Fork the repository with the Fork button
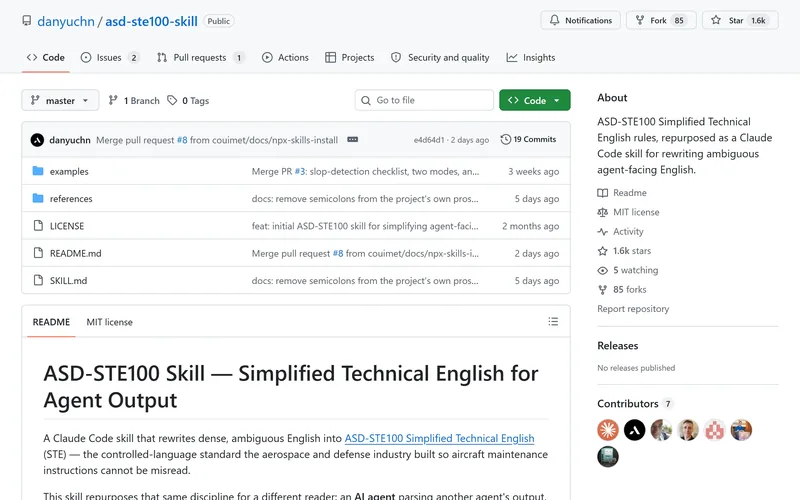 [x=661, y=20]
